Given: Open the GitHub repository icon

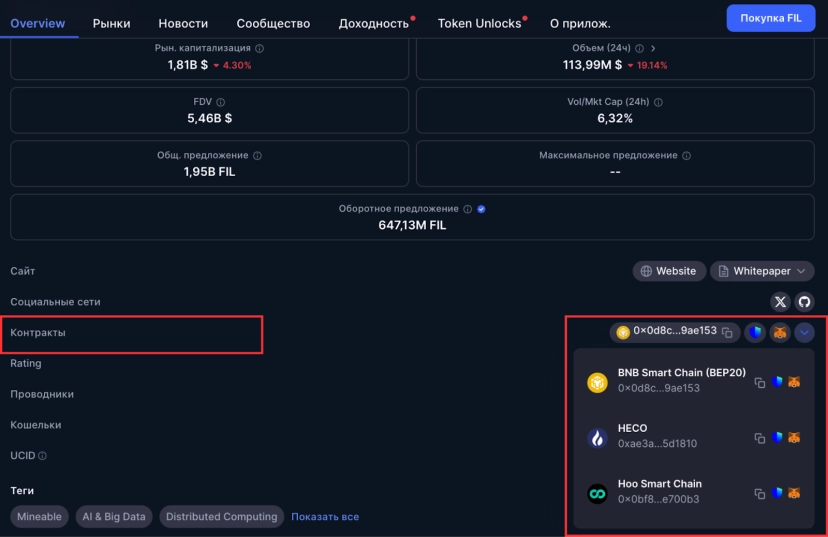Looking at the screenshot, I should 804,302.
